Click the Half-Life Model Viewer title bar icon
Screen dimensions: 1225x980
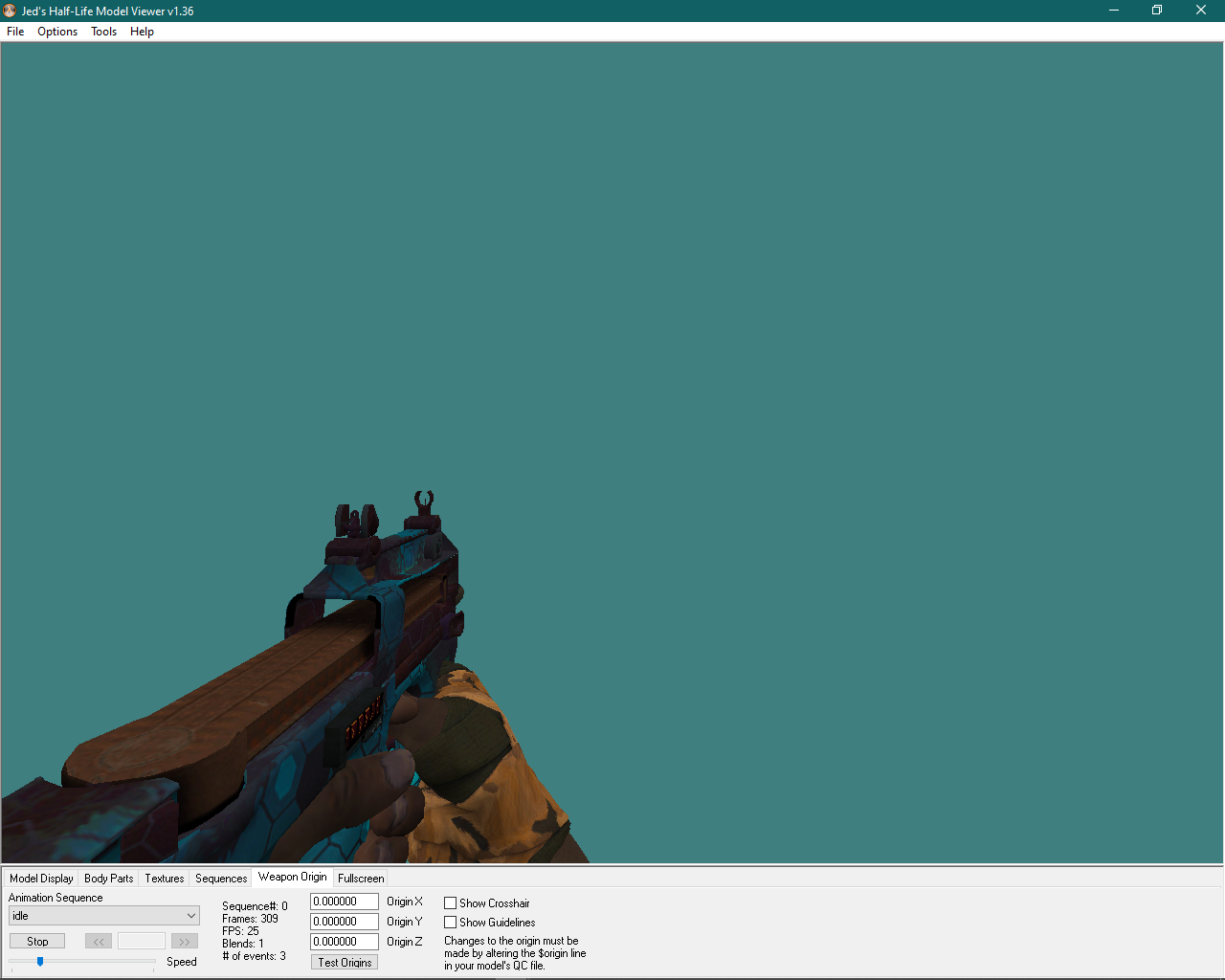(11, 11)
